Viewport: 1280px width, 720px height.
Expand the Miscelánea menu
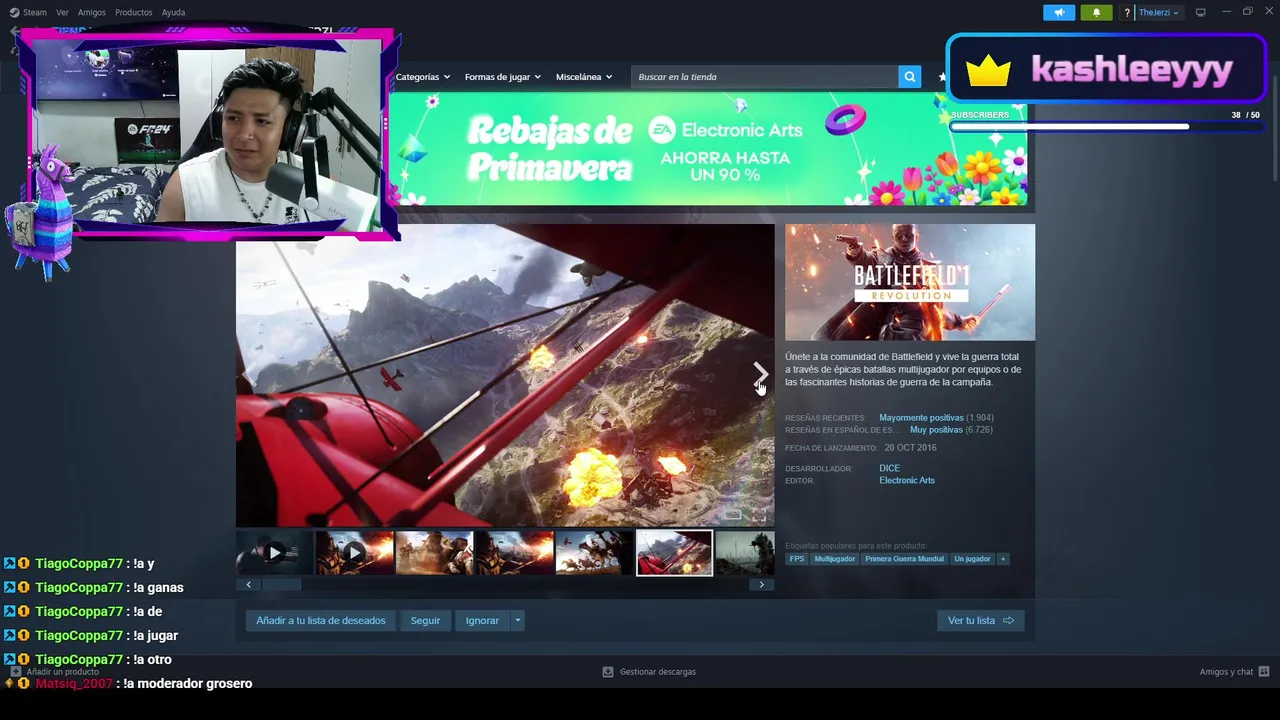[584, 77]
